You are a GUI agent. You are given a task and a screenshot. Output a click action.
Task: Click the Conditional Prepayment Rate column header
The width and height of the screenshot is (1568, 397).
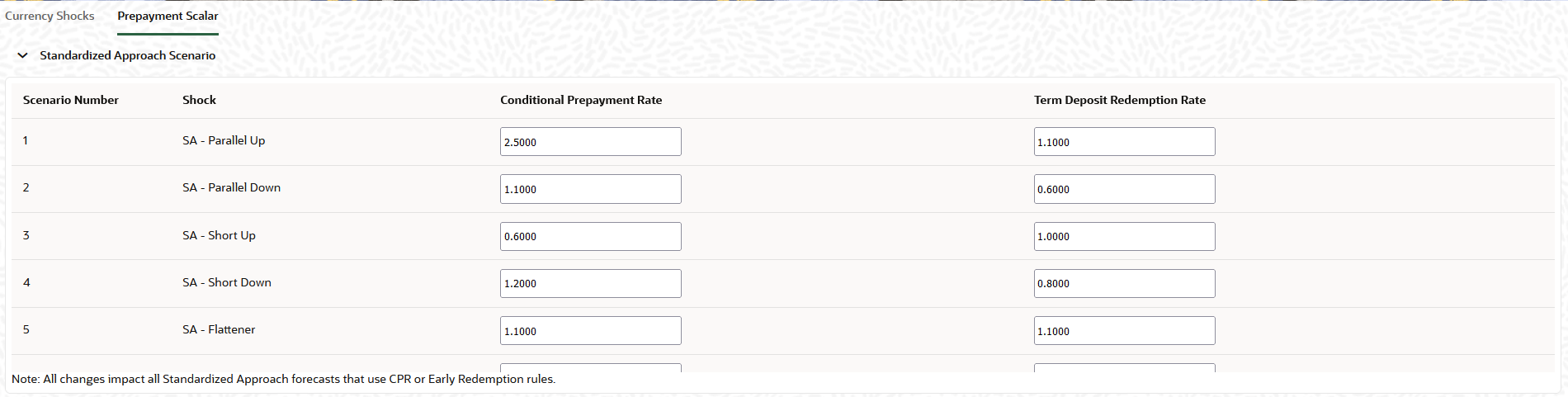click(581, 100)
